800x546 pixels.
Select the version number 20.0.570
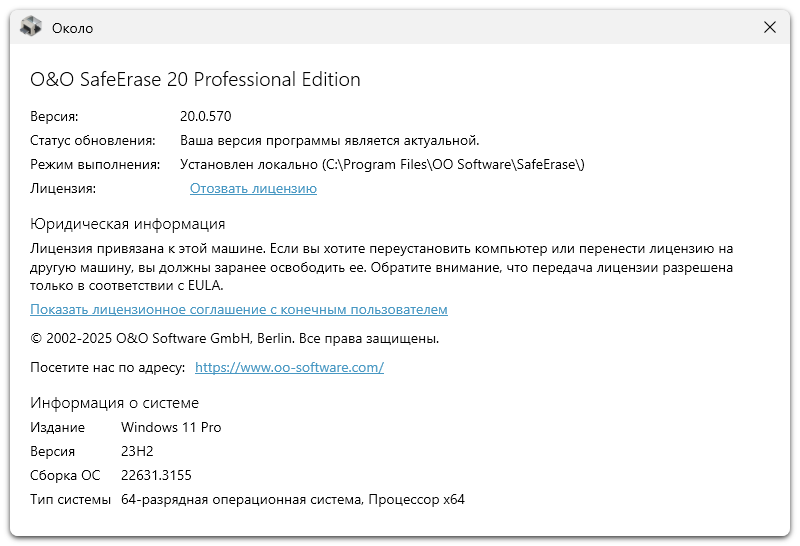pyautogui.click(x=206, y=116)
